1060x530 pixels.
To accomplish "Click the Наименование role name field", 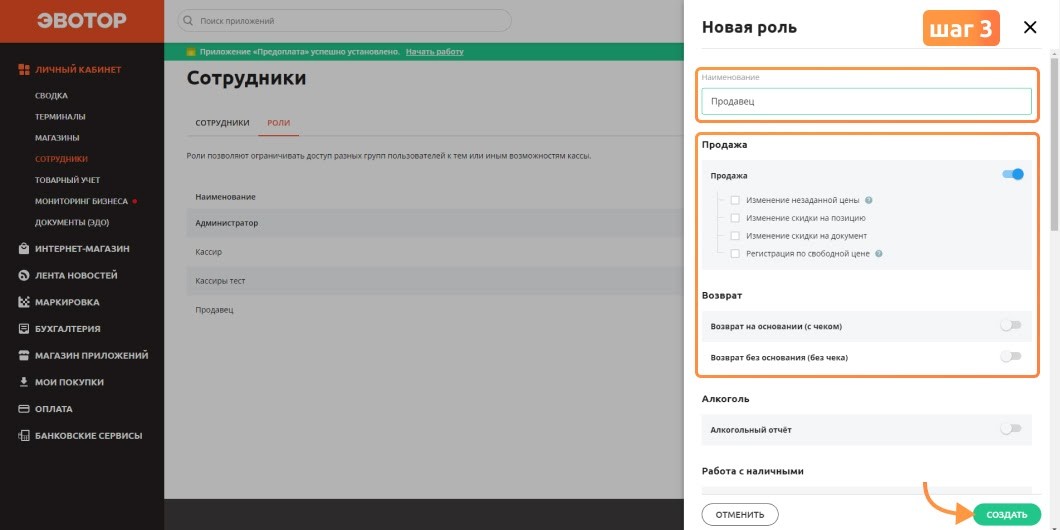I will pyautogui.click(x=867, y=101).
